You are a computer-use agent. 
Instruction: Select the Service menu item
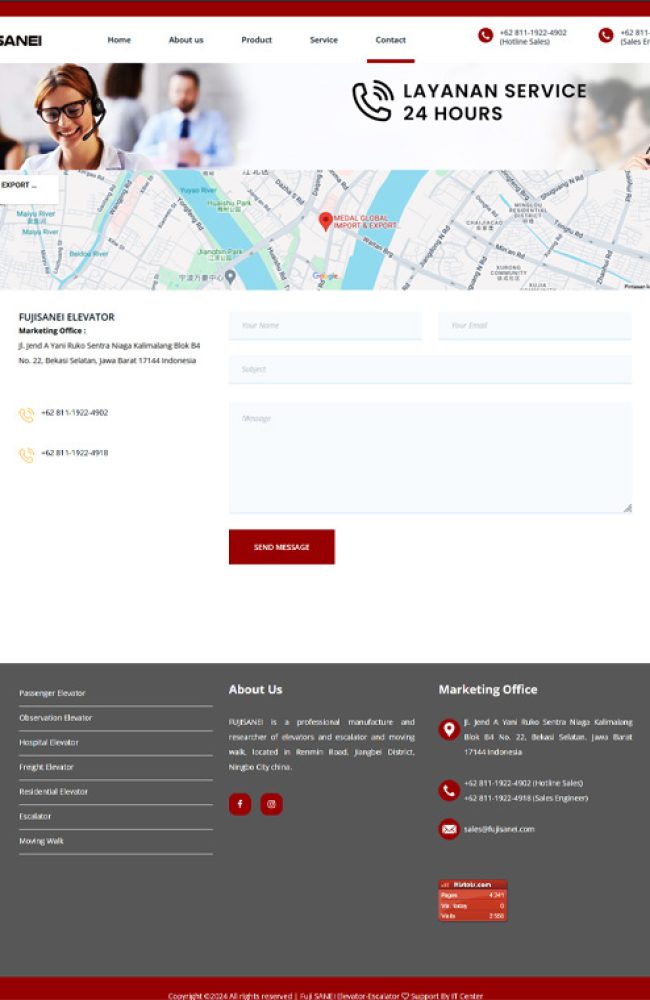(x=323, y=40)
